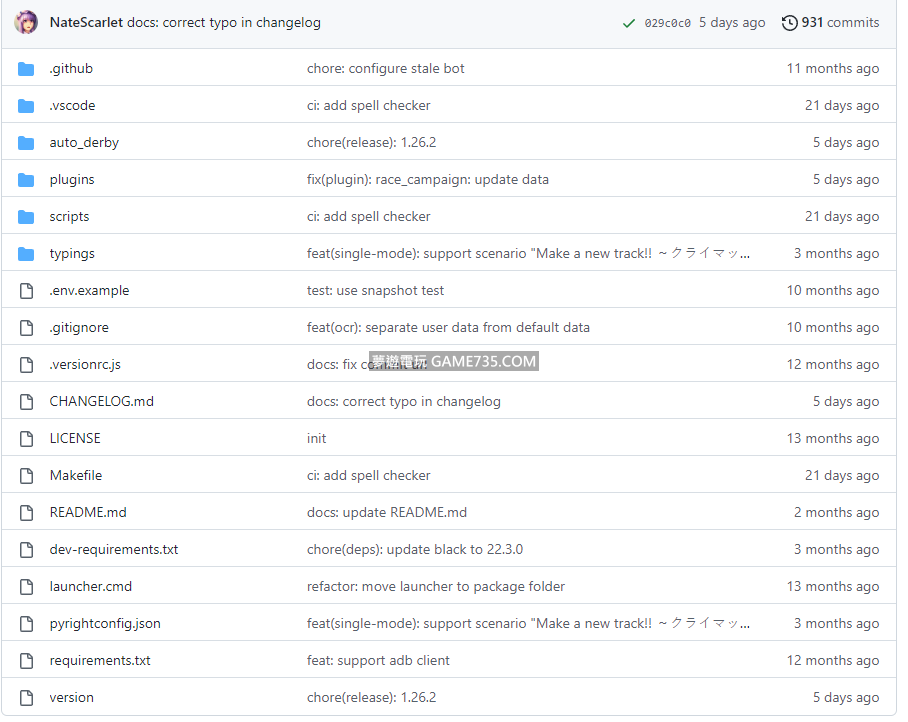Click the .github folder icon

click(26, 69)
